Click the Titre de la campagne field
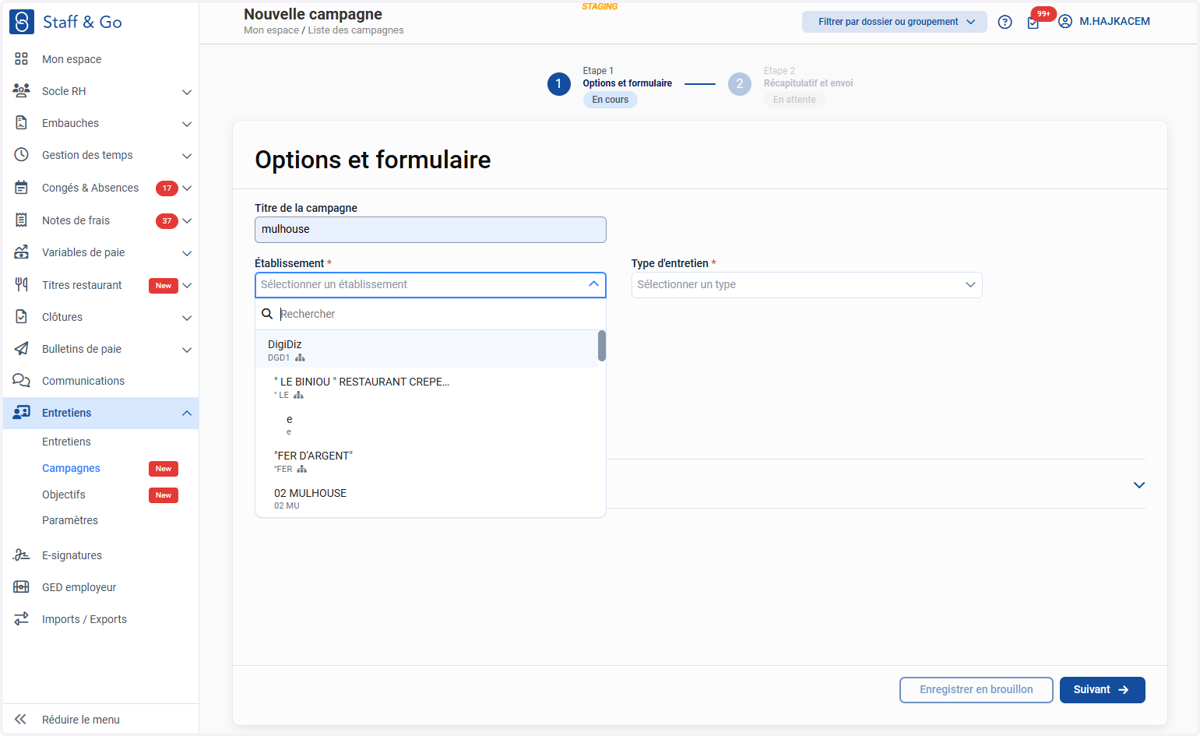1200x736 pixels. [430, 229]
